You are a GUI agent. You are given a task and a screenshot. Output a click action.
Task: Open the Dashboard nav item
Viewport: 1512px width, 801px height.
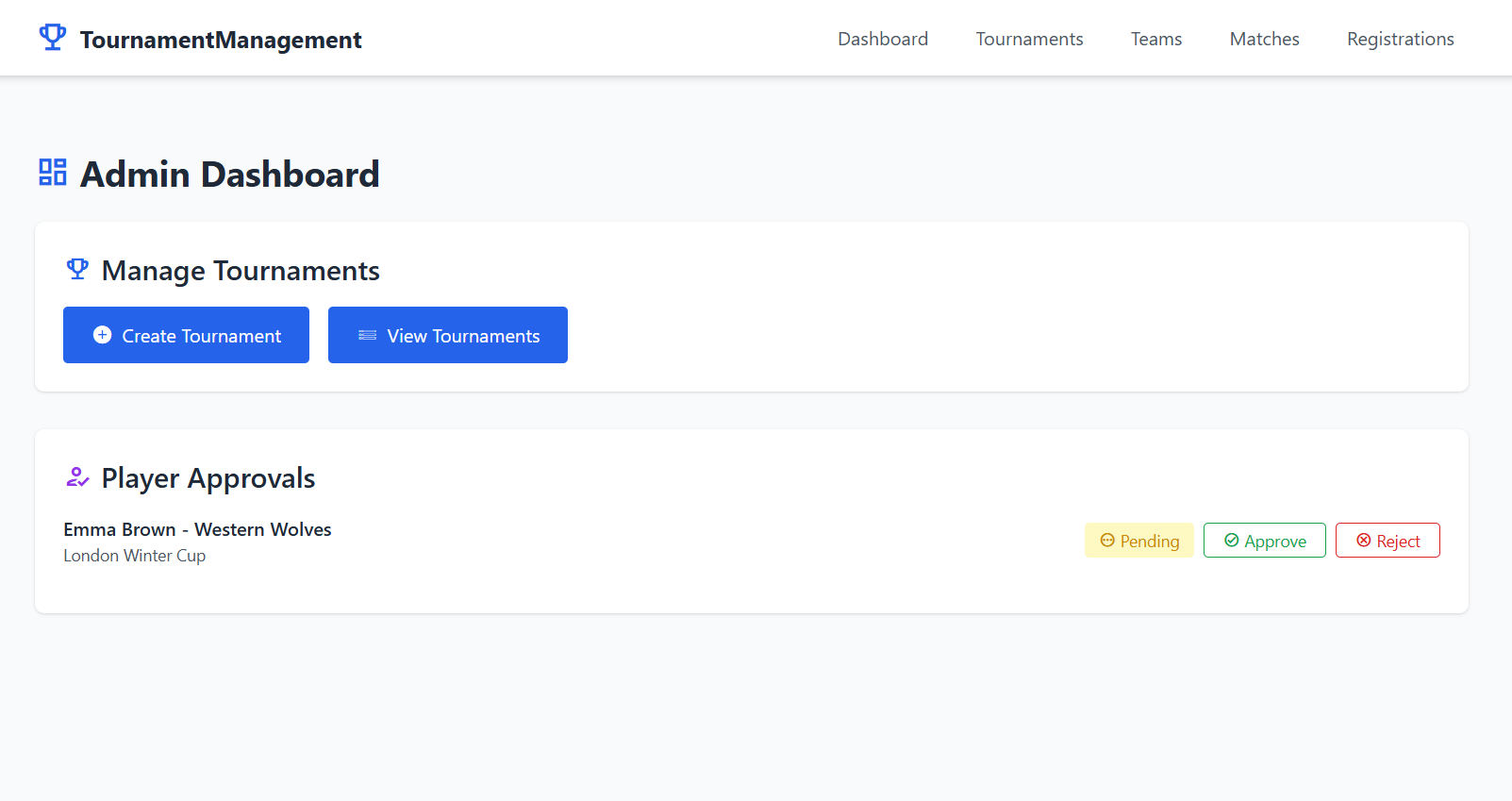tap(883, 39)
